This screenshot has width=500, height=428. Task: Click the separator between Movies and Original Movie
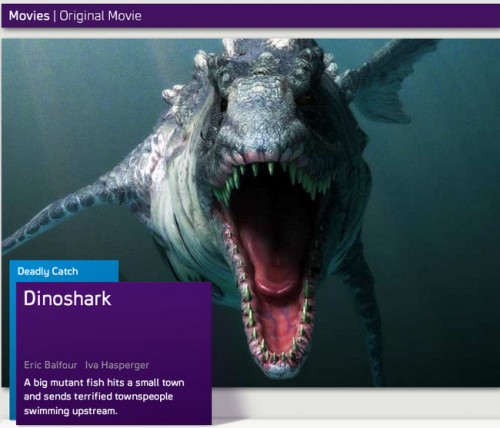tap(54, 16)
